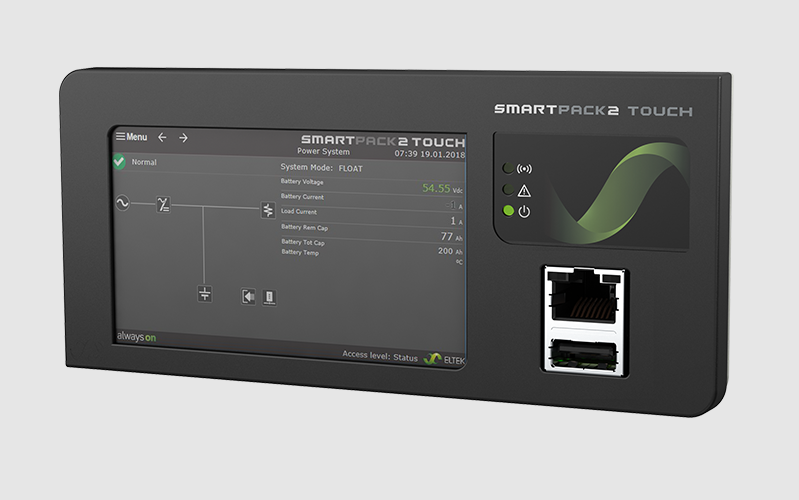Select the 'Load Current' label
The height and width of the screenshot is (500, 799).
point(299,211)
